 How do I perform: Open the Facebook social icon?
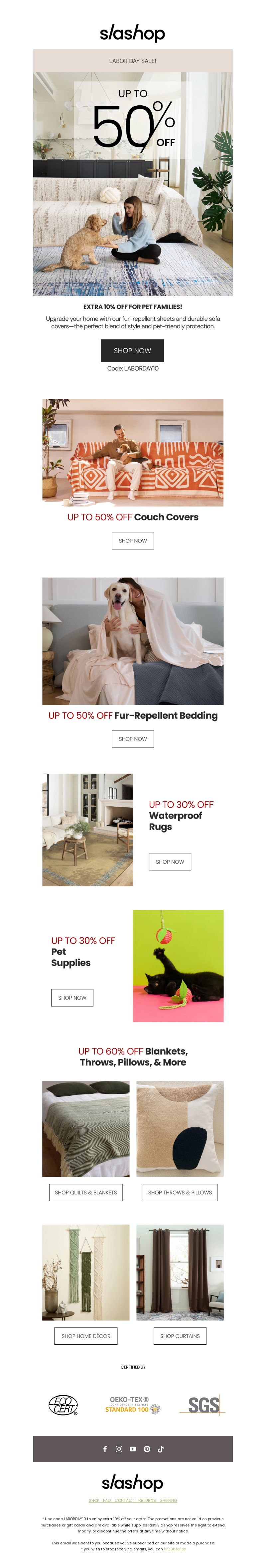click(105, 1449)
